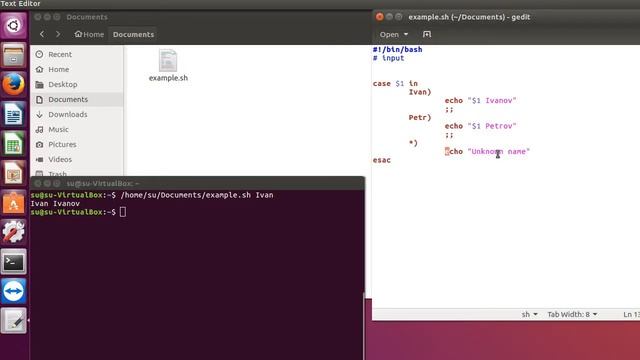Image resolution: width=640 pixels, height=360 pixels.
Task: Click "Petr)" pattern in editor
Action: pyautogui.click(x=420, y=118)
